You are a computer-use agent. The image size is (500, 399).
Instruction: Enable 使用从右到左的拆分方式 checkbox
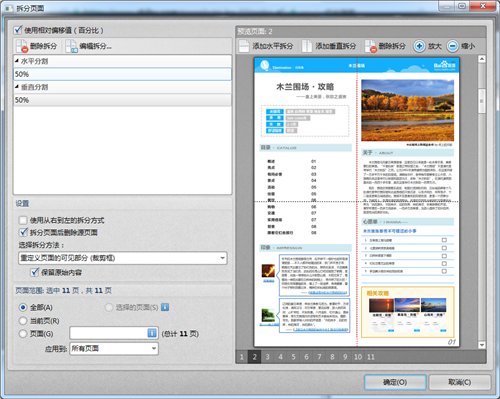point(23,220)
